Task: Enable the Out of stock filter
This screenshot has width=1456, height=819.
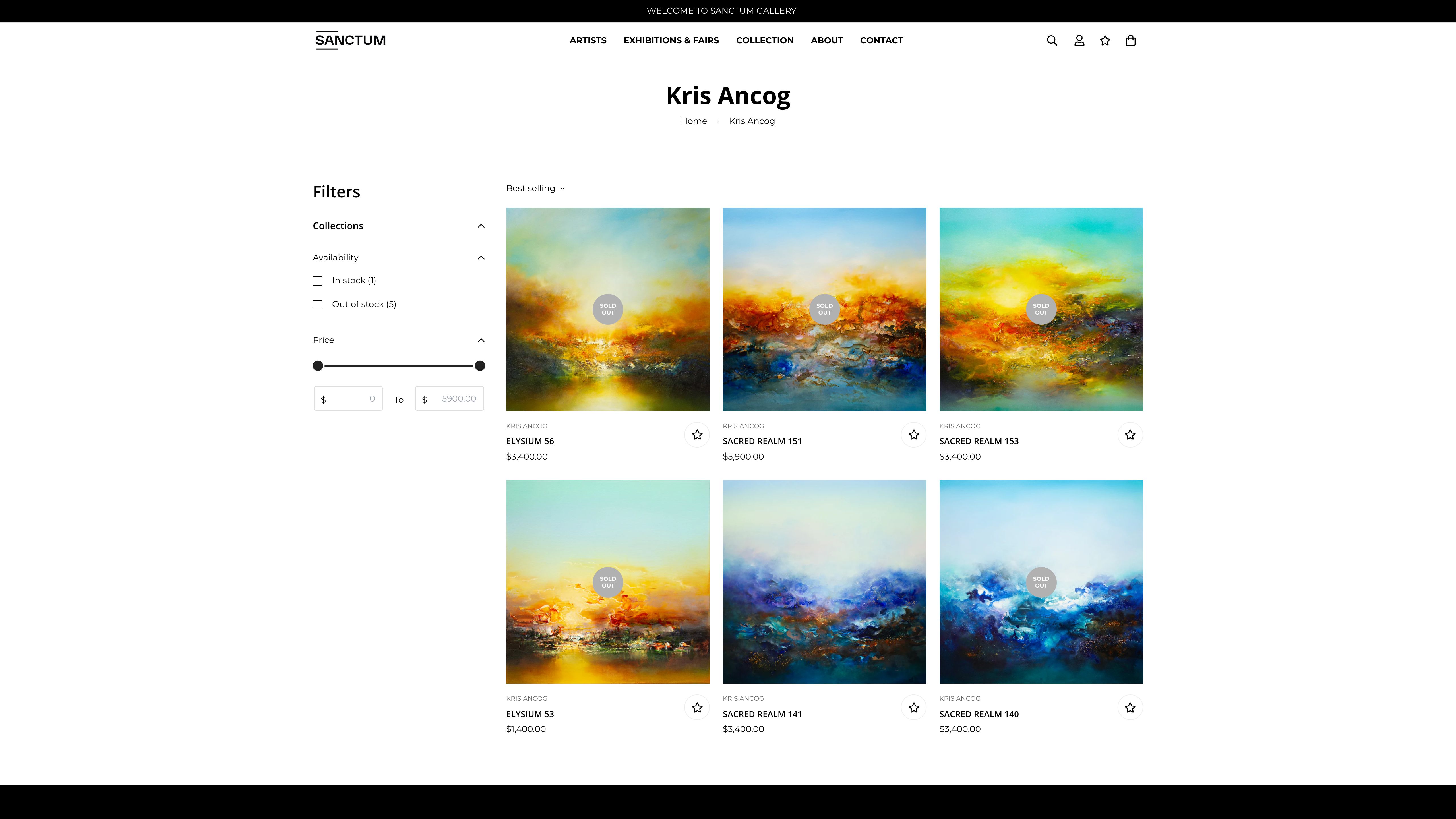Action: pos(317,304)
